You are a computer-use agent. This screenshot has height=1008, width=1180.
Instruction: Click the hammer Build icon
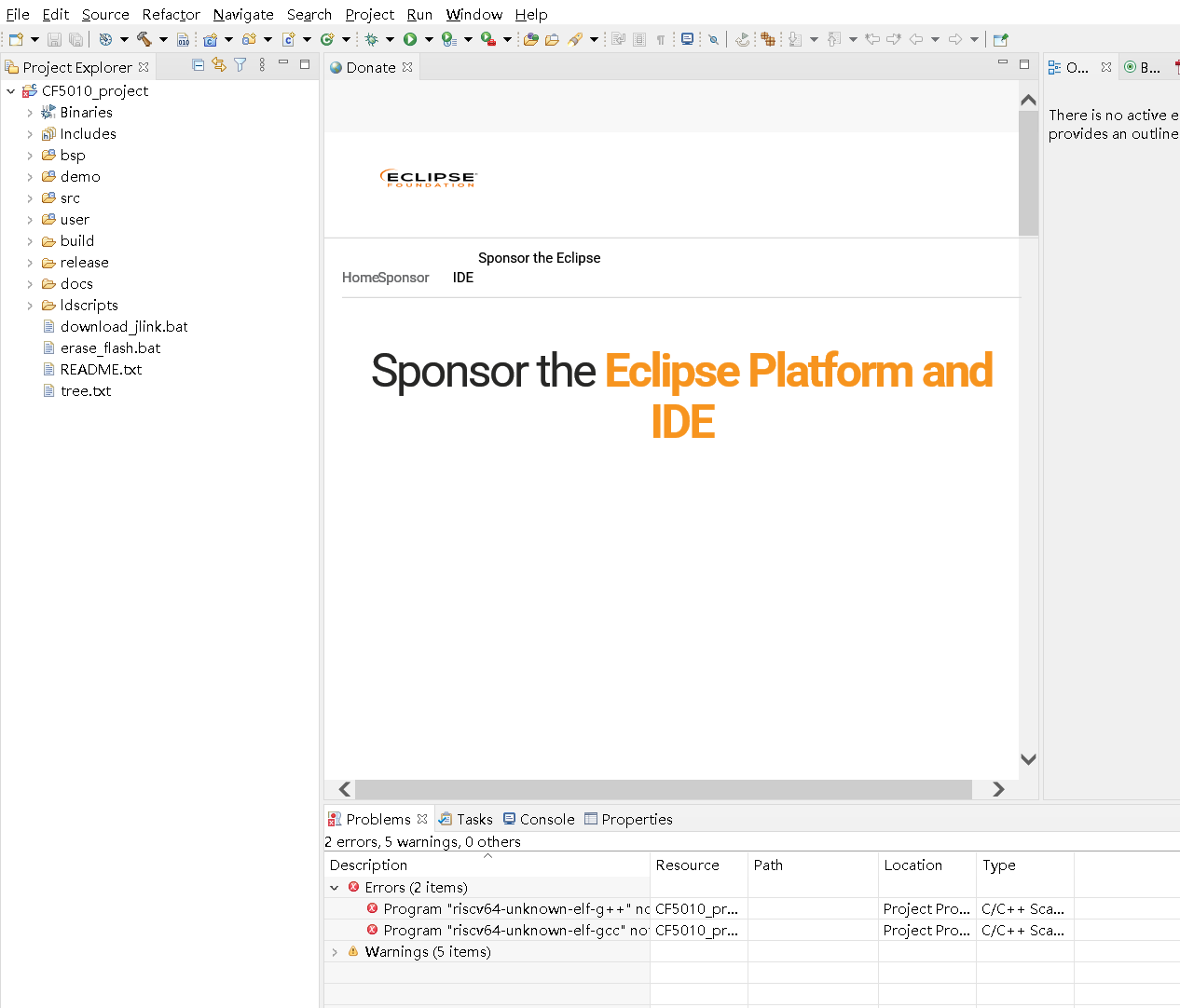click(144, 39)
